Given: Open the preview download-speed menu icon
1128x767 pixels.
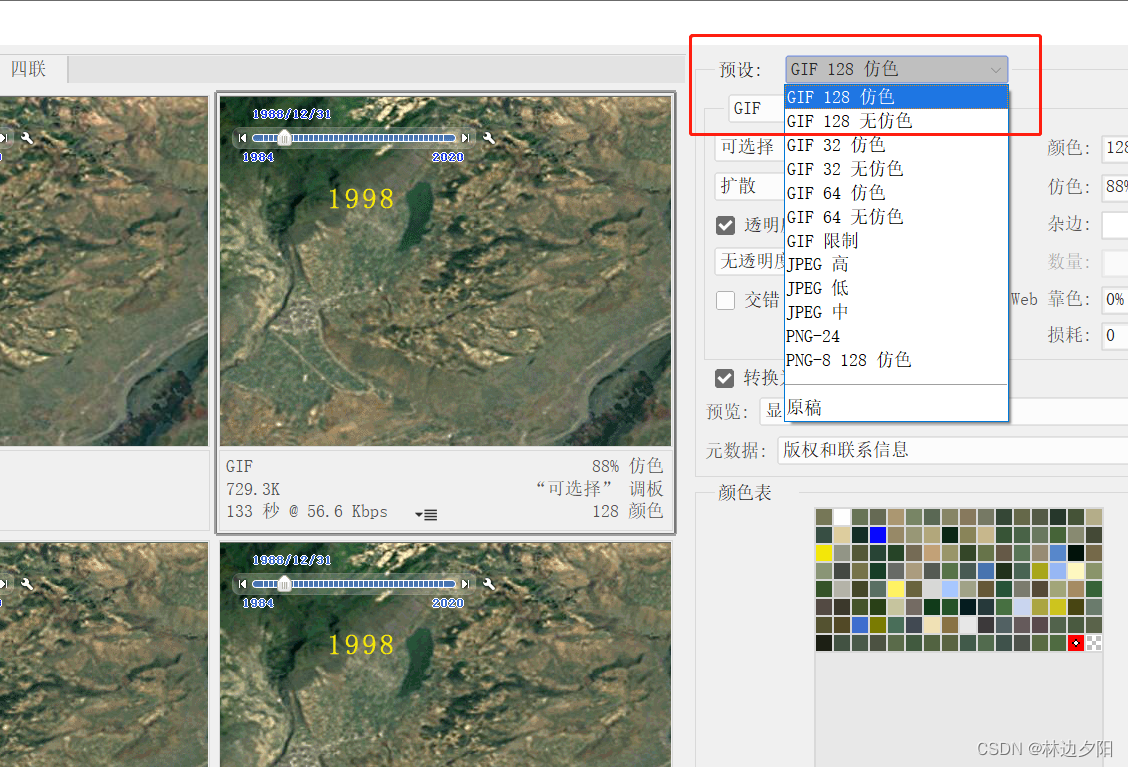Looking at the screenshot, I should pyautogui.click(x=426, y=514).
